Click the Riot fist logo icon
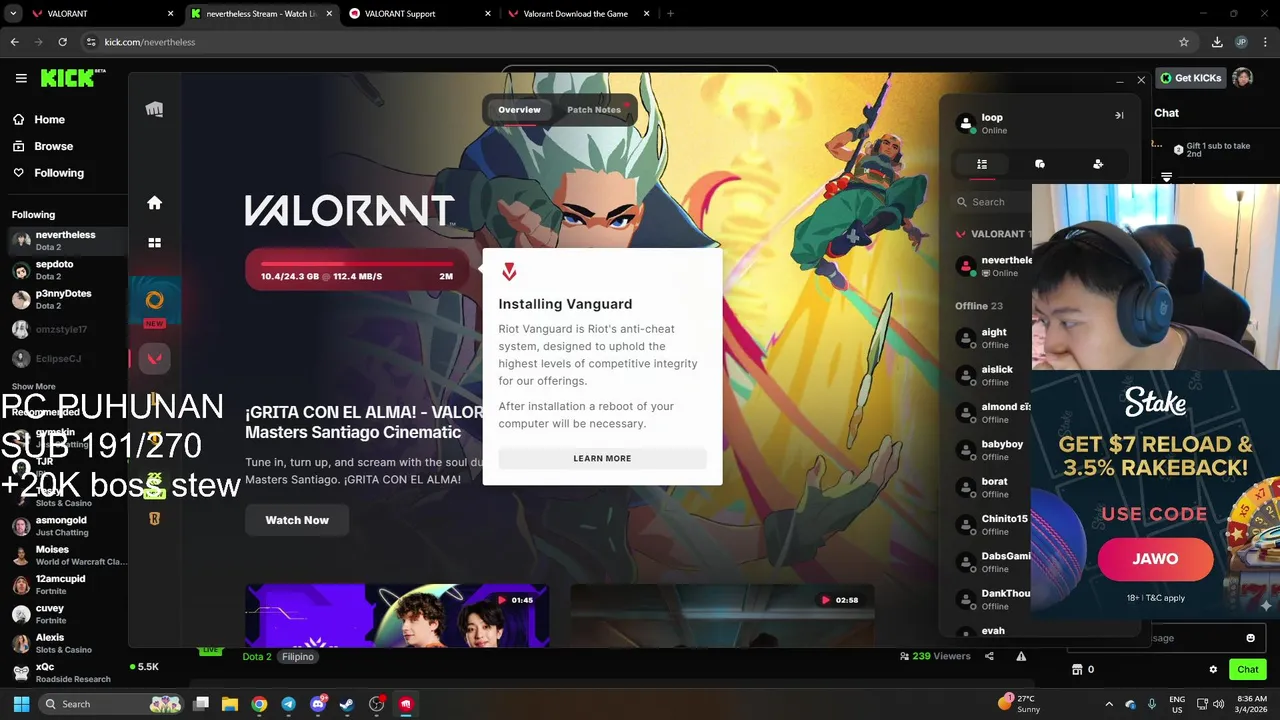The width and height of the screenshot is (1280, 720). click(154, 109)
